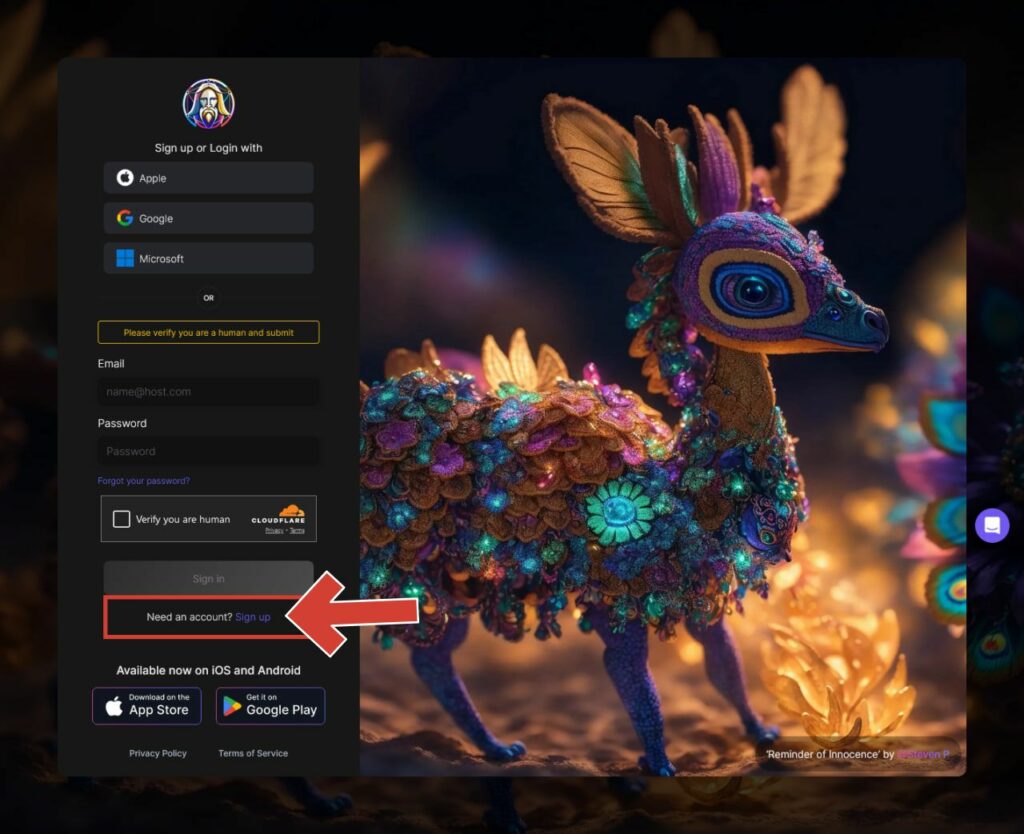1024x834 pixels.
Task: Click the Sign in button
Action: click(x=208, y=579)
